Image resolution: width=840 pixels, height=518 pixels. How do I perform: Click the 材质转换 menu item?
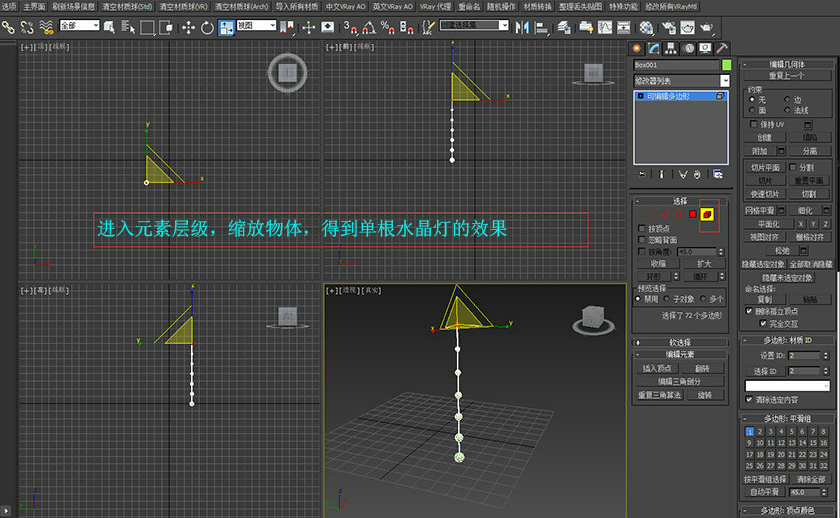coord(537,7)
